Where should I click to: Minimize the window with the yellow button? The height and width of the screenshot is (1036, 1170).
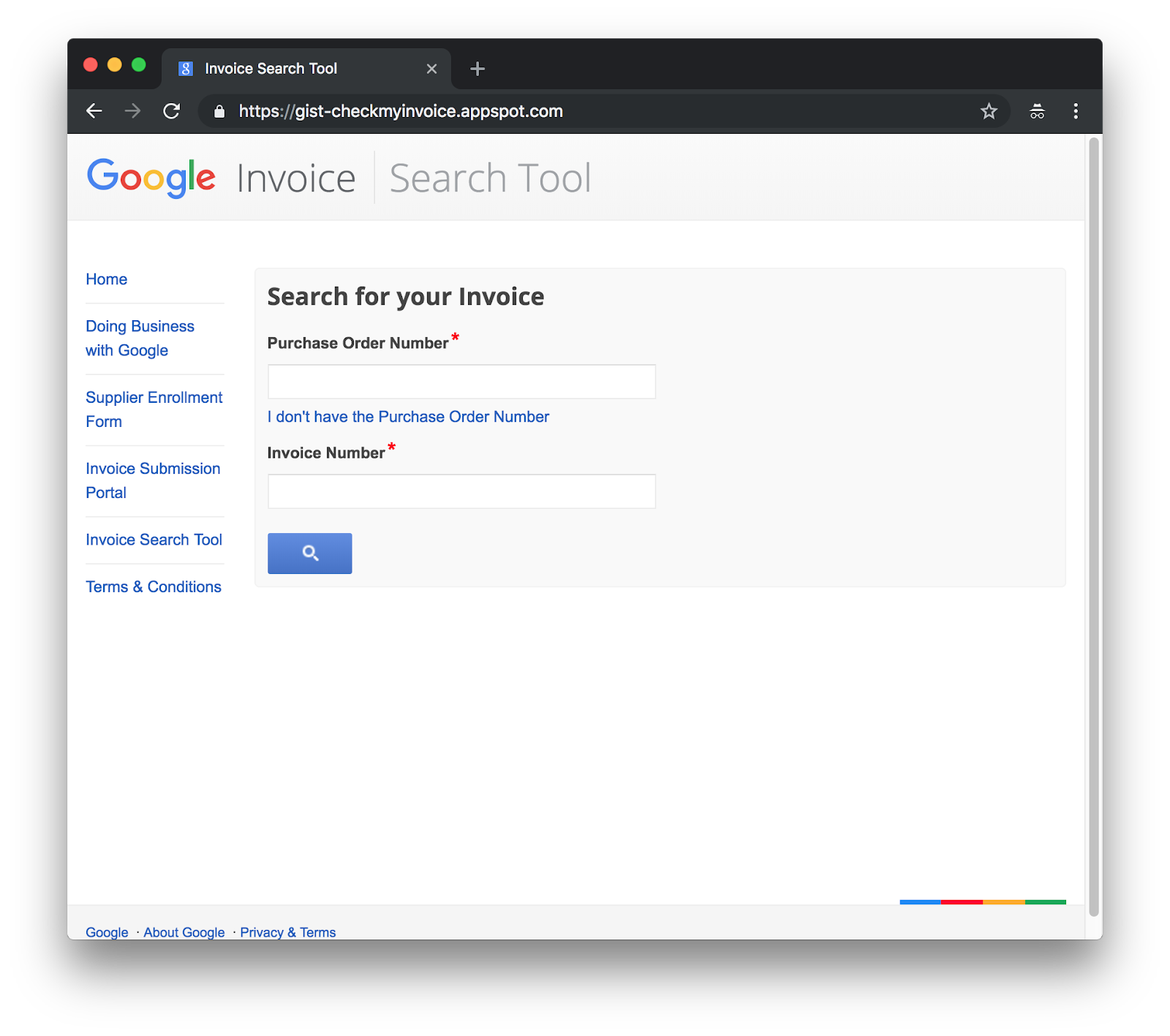[x=114, y=64]
